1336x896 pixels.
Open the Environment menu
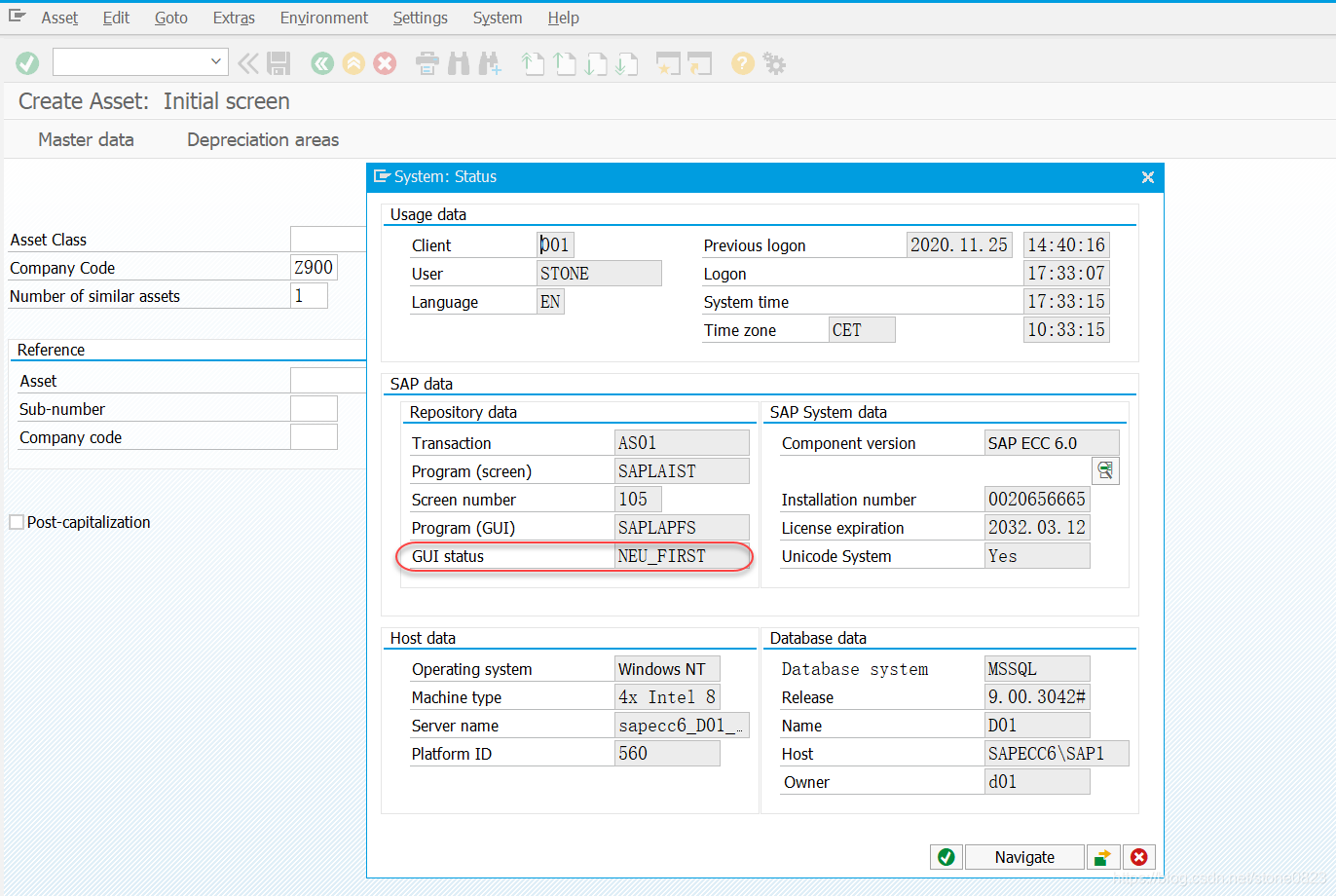pos(323,18)
